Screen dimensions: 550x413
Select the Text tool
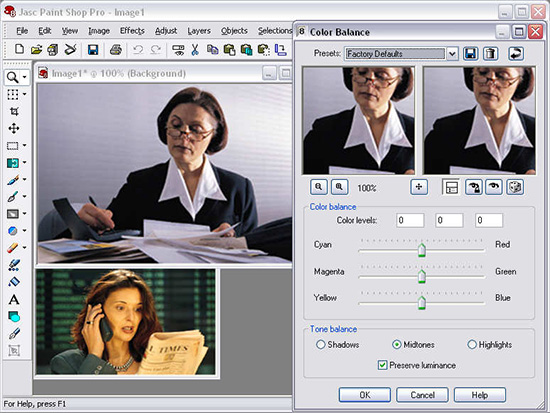click(x=14, y=299)
